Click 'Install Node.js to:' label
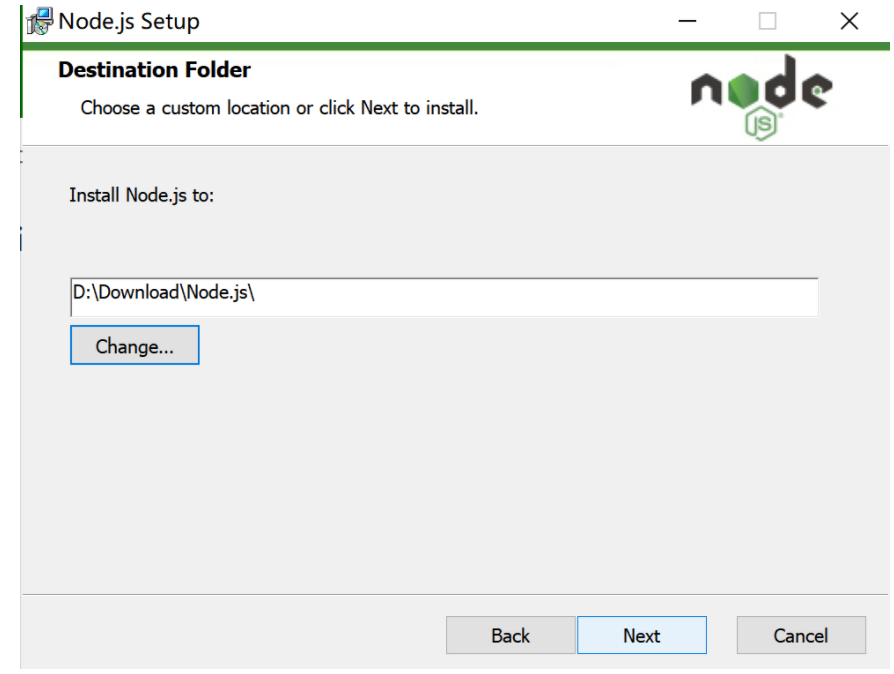This screenshot has width=894, height=674. click(x=141, y=195)
